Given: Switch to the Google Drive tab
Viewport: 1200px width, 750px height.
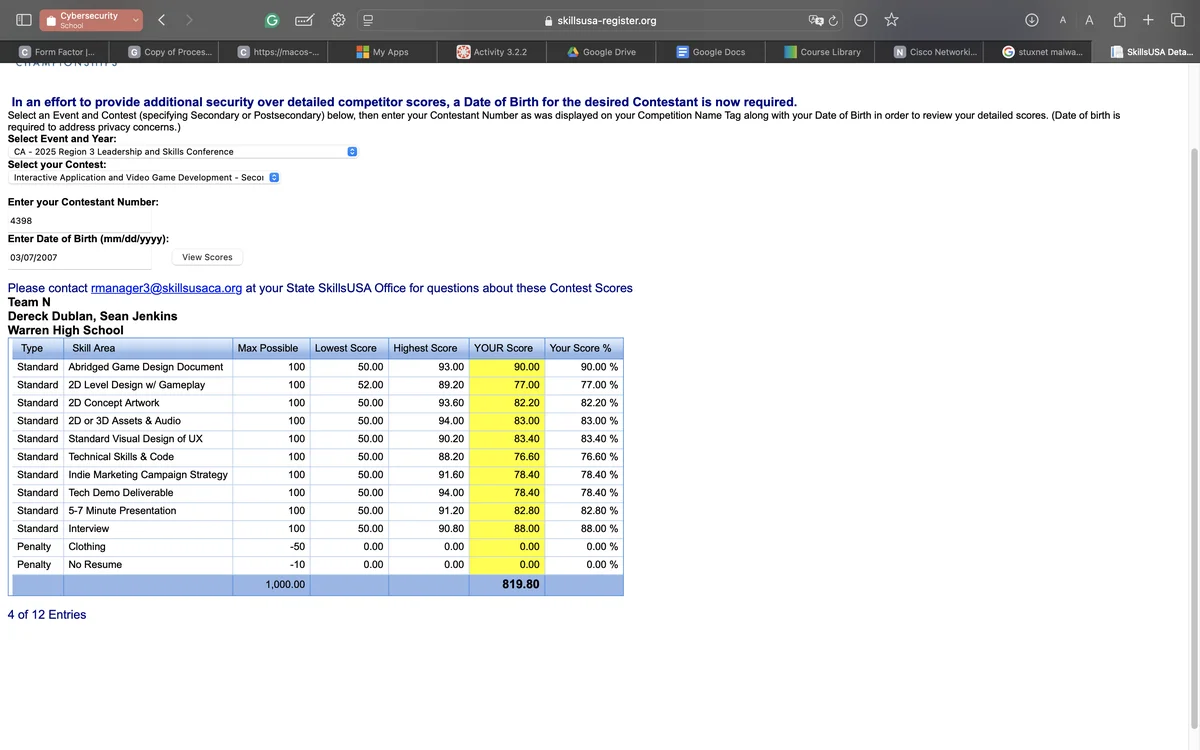Looking at the screenshot, I should pyautogui.click(x=601, y=52).
